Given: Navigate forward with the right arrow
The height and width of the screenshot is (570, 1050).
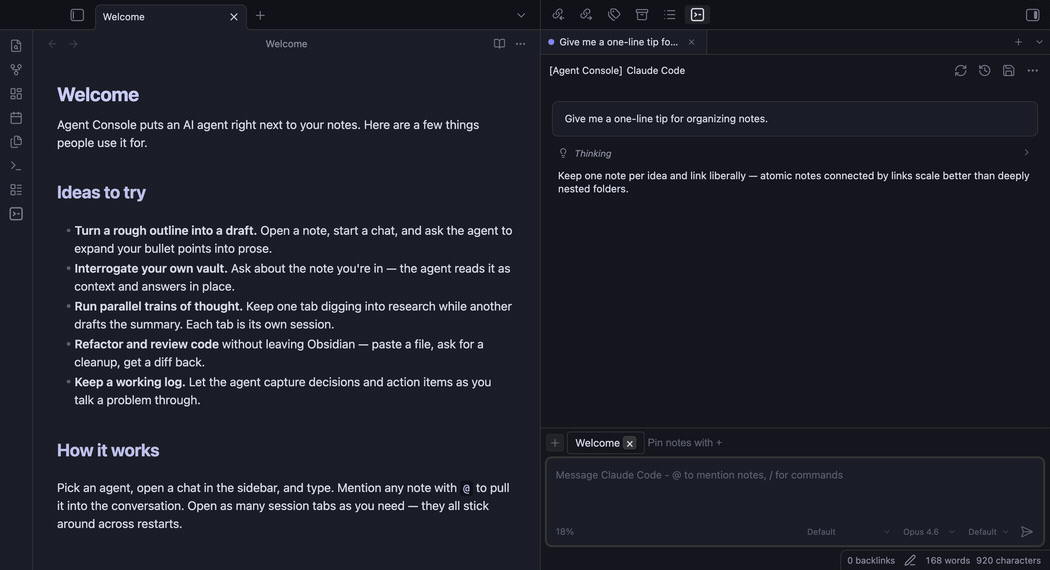Looking at the screenshot, I should tap(74, 44).
